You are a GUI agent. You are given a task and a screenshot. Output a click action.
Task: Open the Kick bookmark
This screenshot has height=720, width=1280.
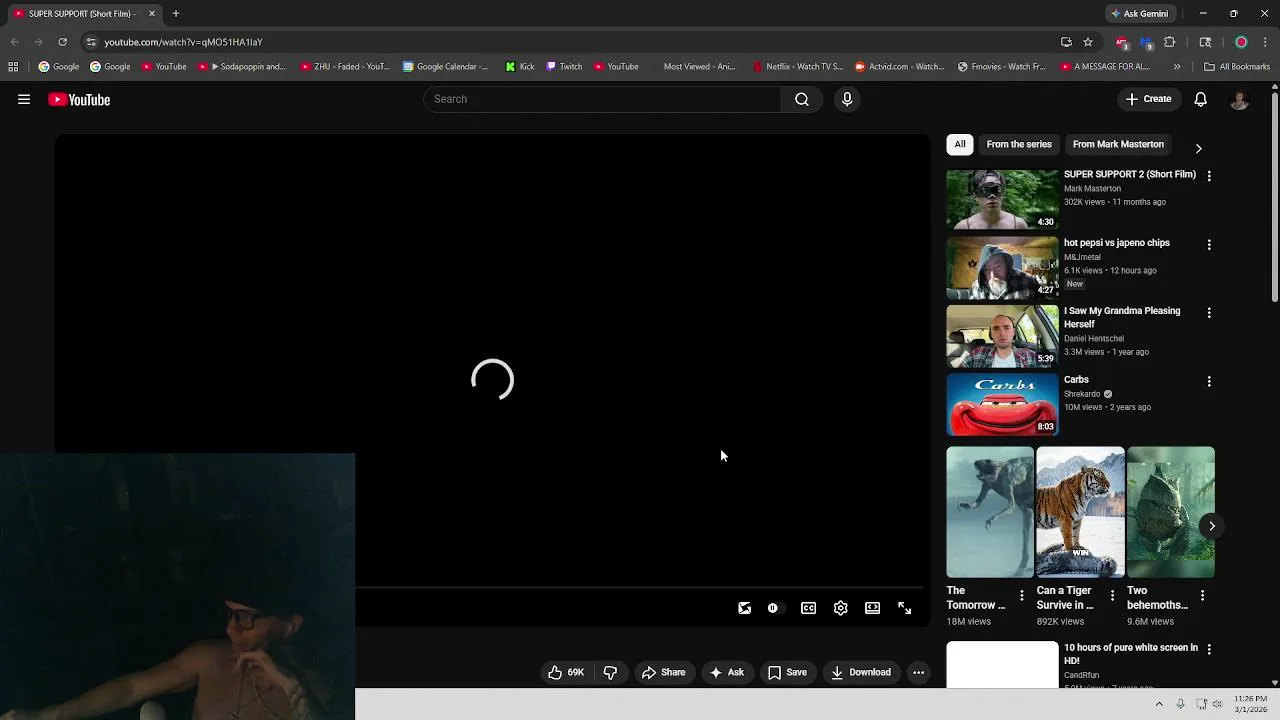tap(520, 67)
